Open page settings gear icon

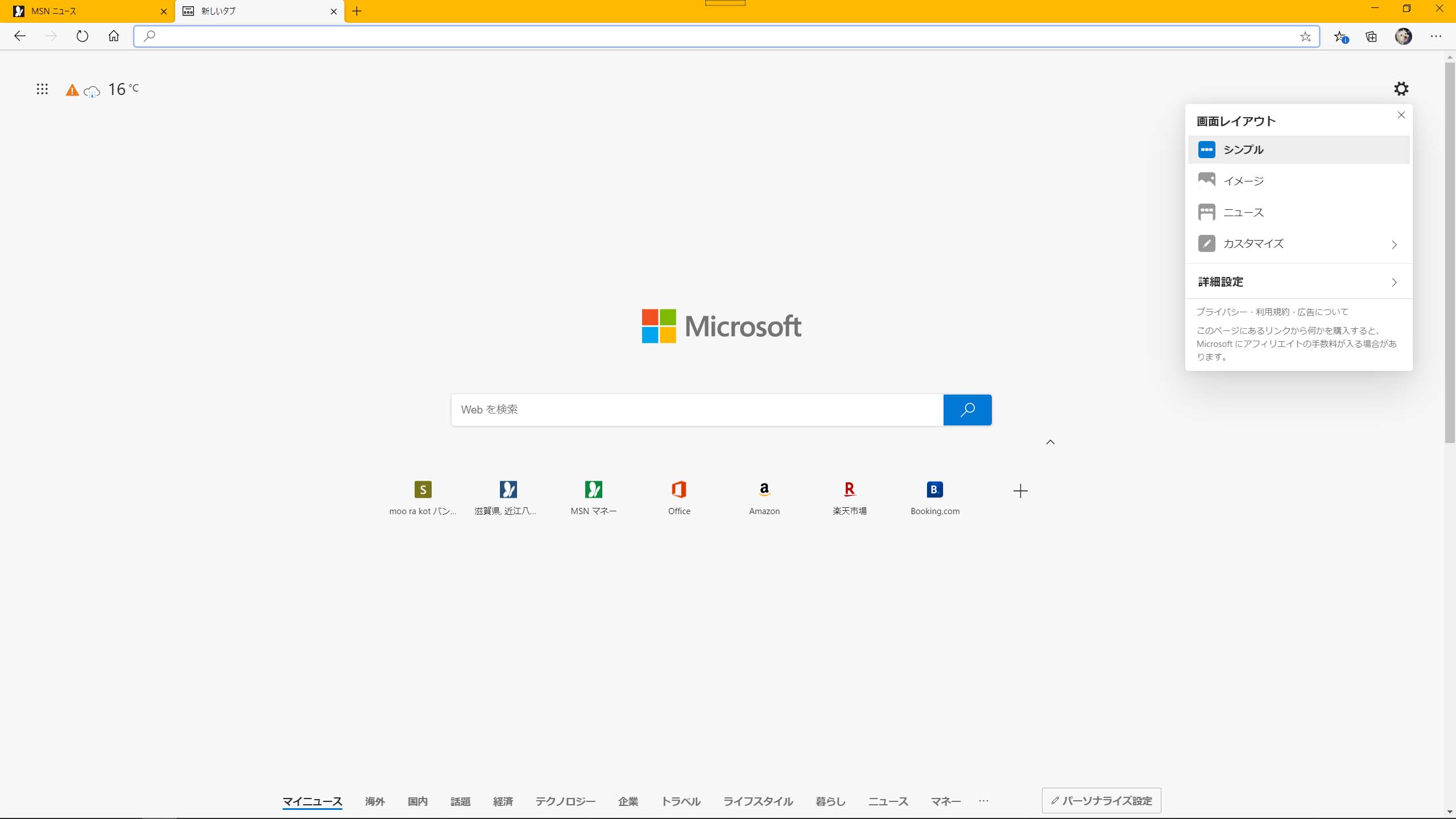click(1401, 89)
